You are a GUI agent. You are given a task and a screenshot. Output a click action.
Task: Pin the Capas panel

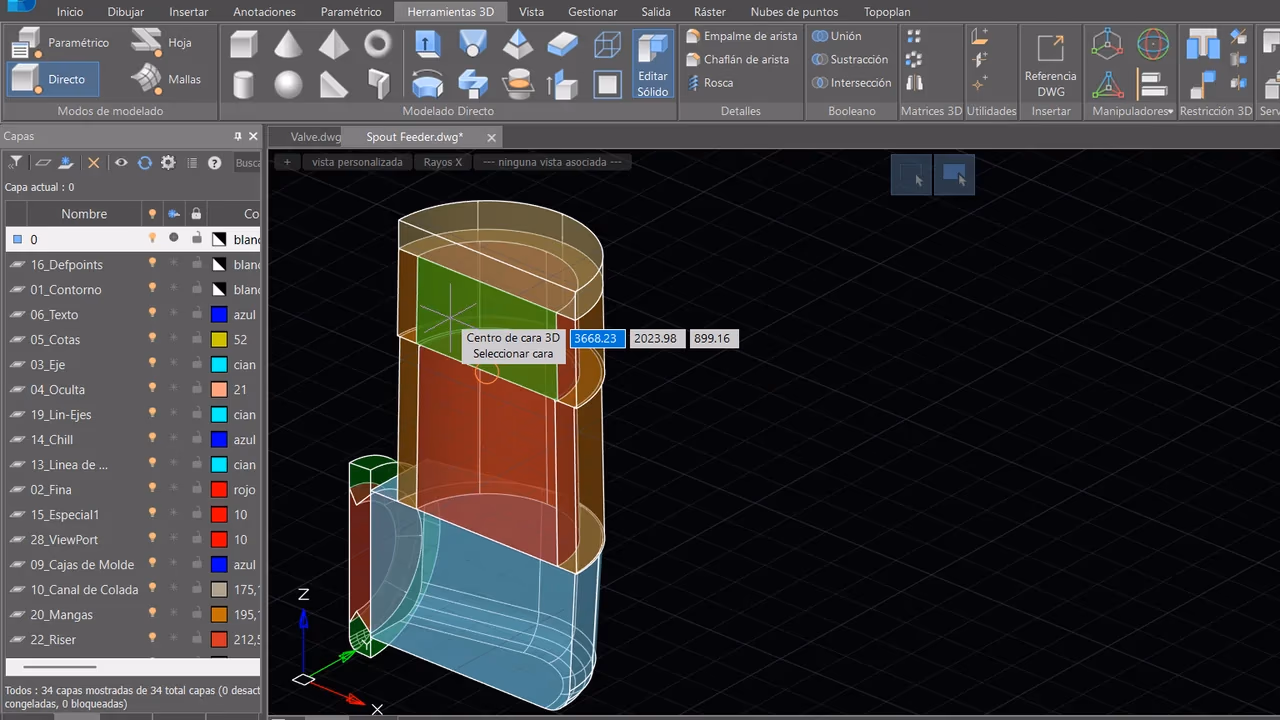[x=238, y=136]
